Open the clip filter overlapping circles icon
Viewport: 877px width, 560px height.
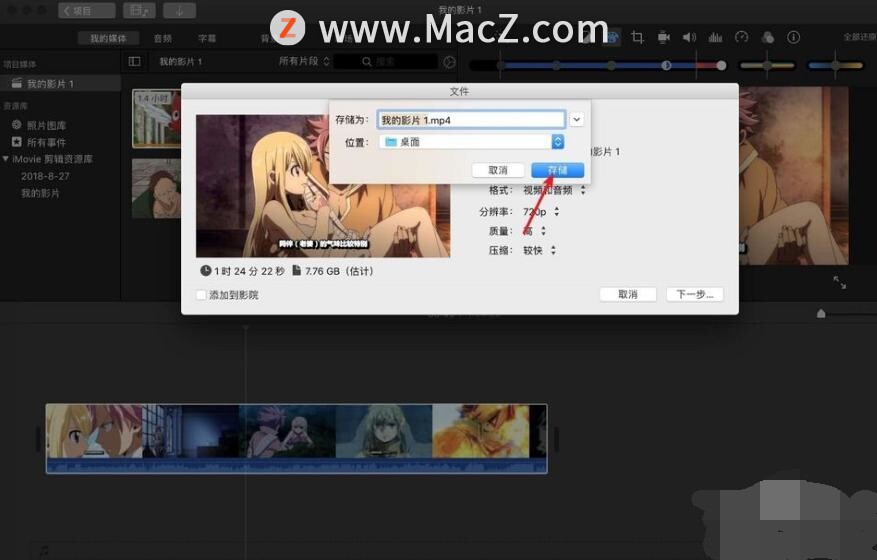click(x=768, y=37)
